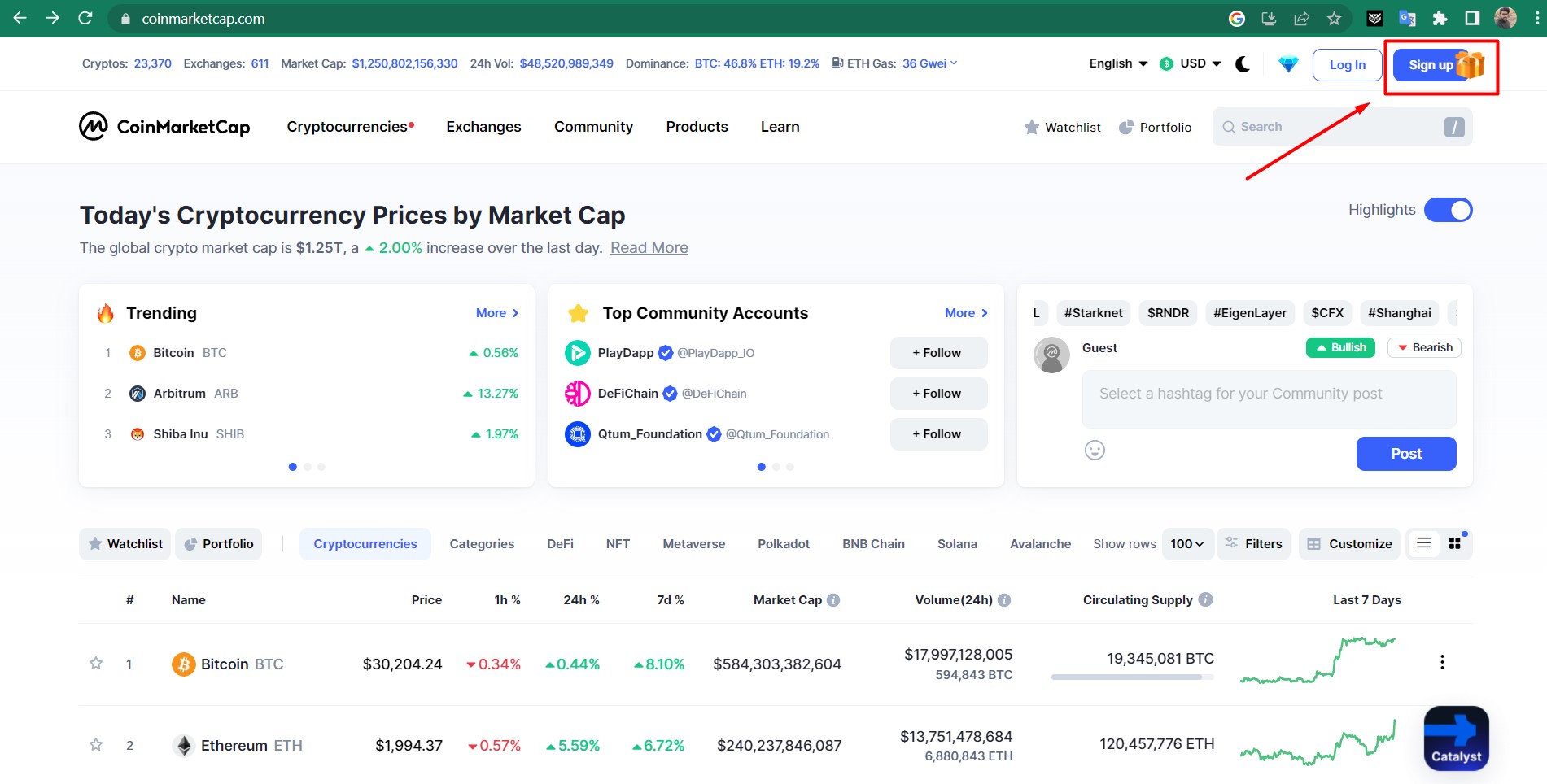The image size is (1547, 784).
Task: Open Google Translate extension icon
Action: [1407, 18]
